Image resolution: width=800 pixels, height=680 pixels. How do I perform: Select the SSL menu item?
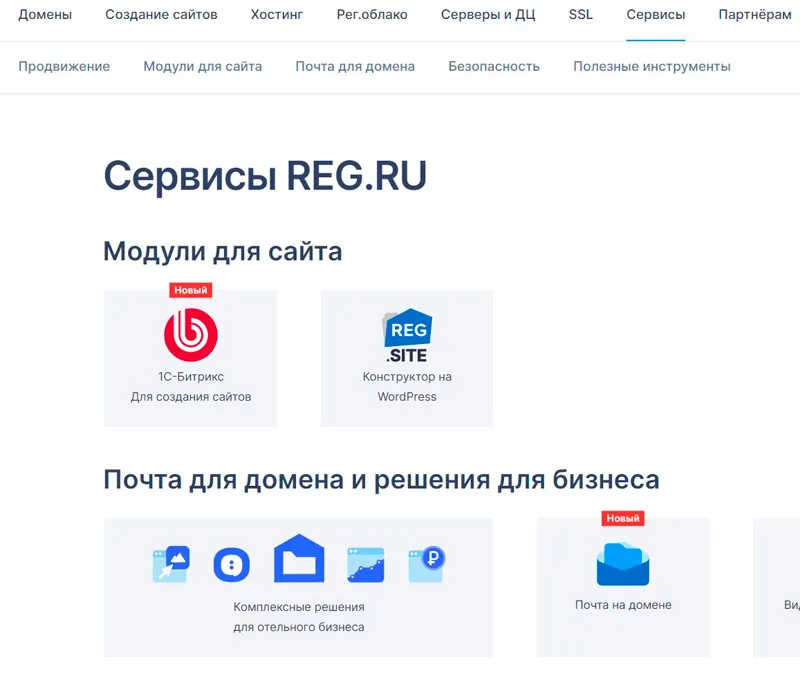point(581,14)
